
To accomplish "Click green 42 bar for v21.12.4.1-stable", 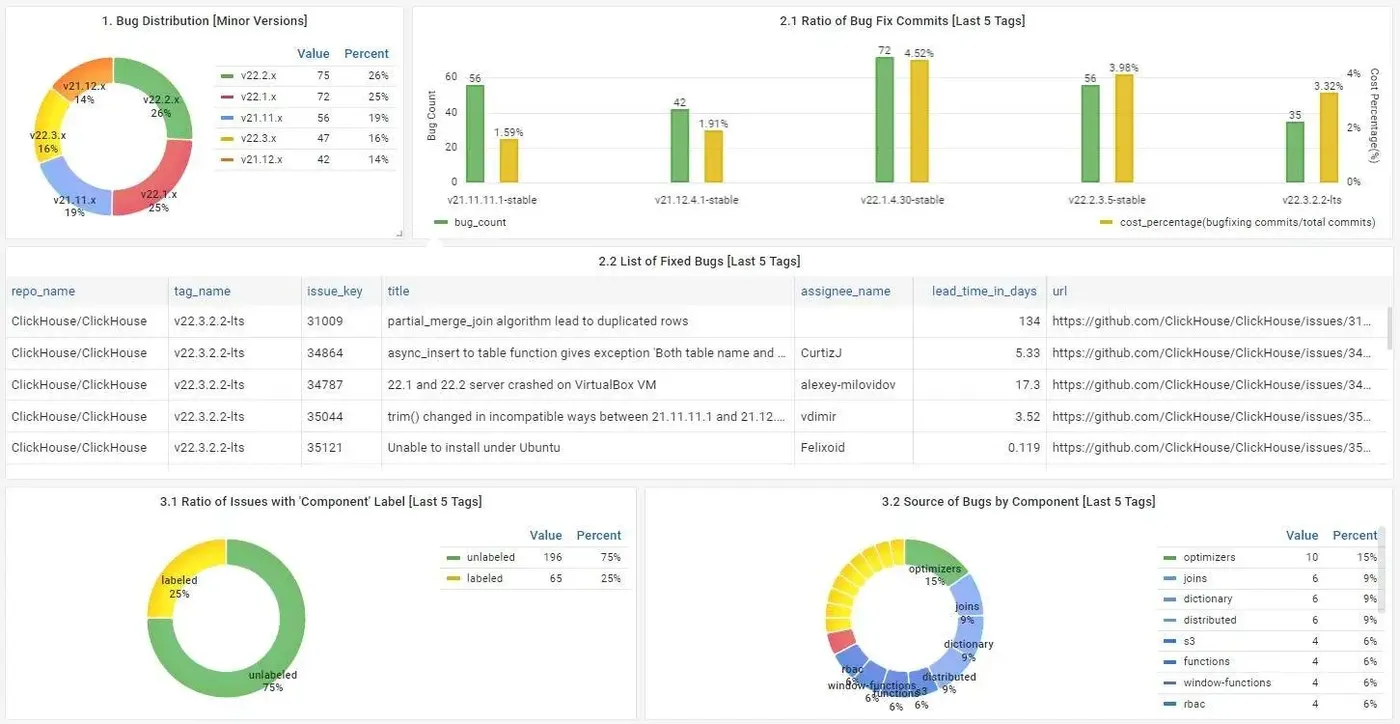I will (680, 145).
